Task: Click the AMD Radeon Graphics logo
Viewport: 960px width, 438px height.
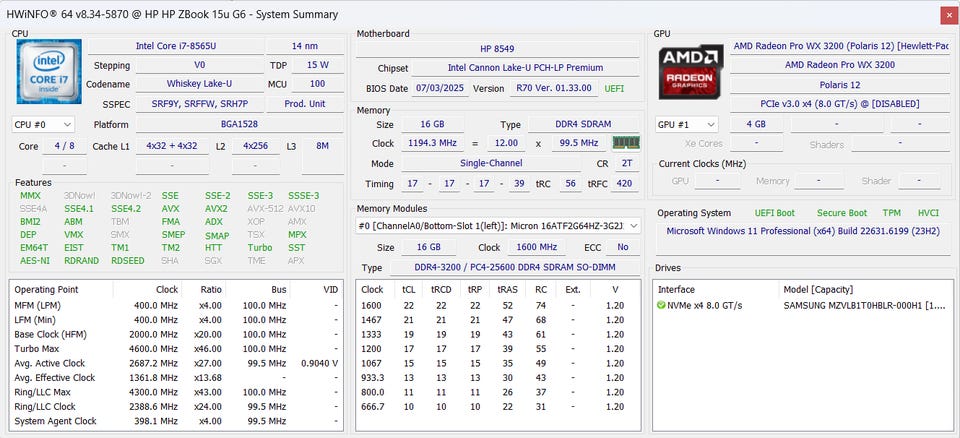Action: pyautogui.click(x=691, y=71)
